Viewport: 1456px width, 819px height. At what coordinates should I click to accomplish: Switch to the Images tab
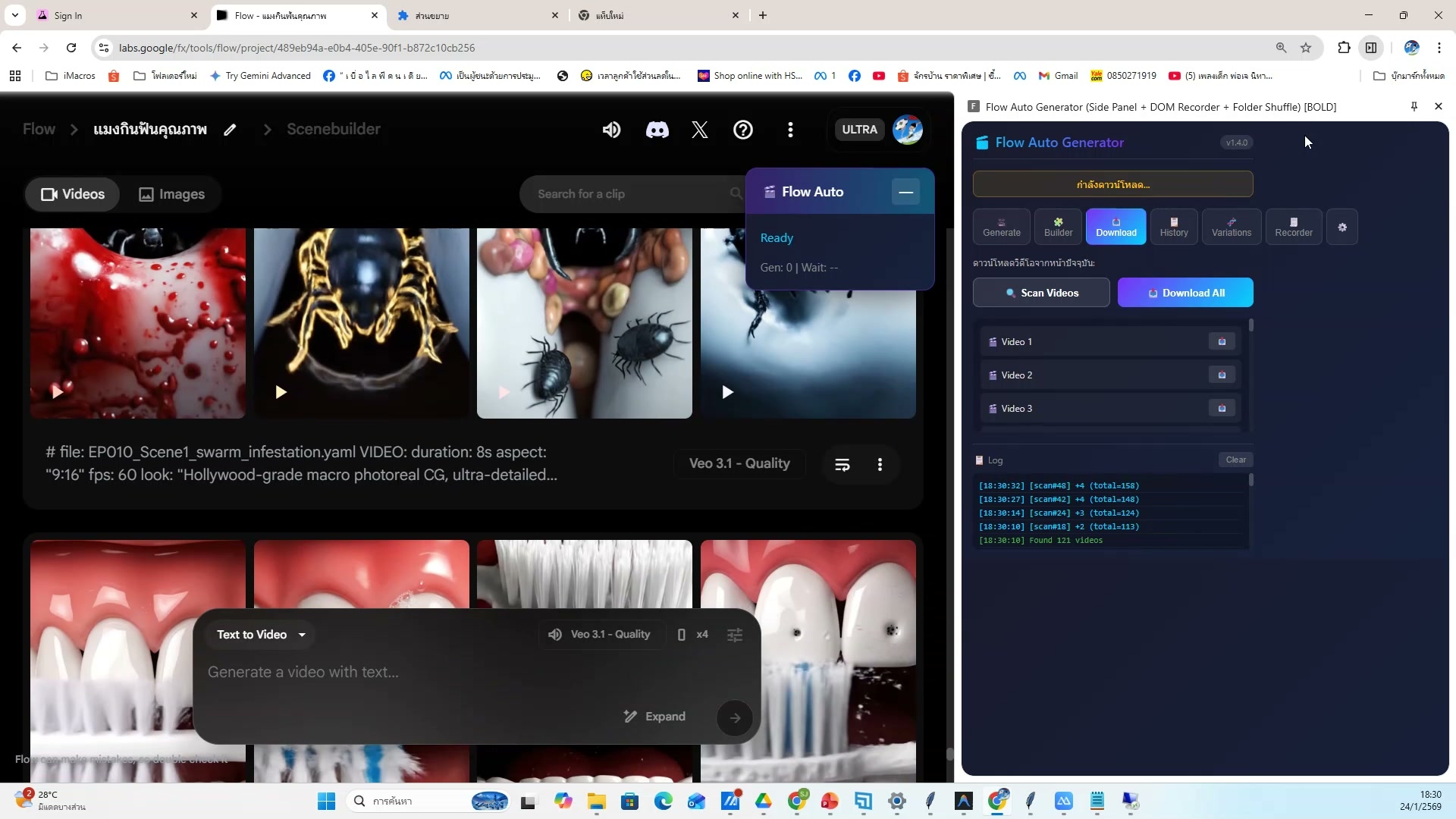point(171,194)
